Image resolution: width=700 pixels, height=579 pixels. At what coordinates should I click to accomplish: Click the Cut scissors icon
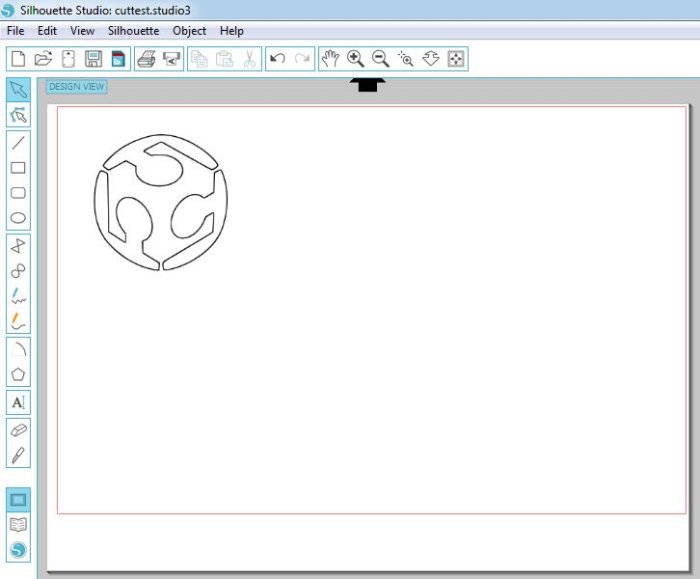coord(250,58)
